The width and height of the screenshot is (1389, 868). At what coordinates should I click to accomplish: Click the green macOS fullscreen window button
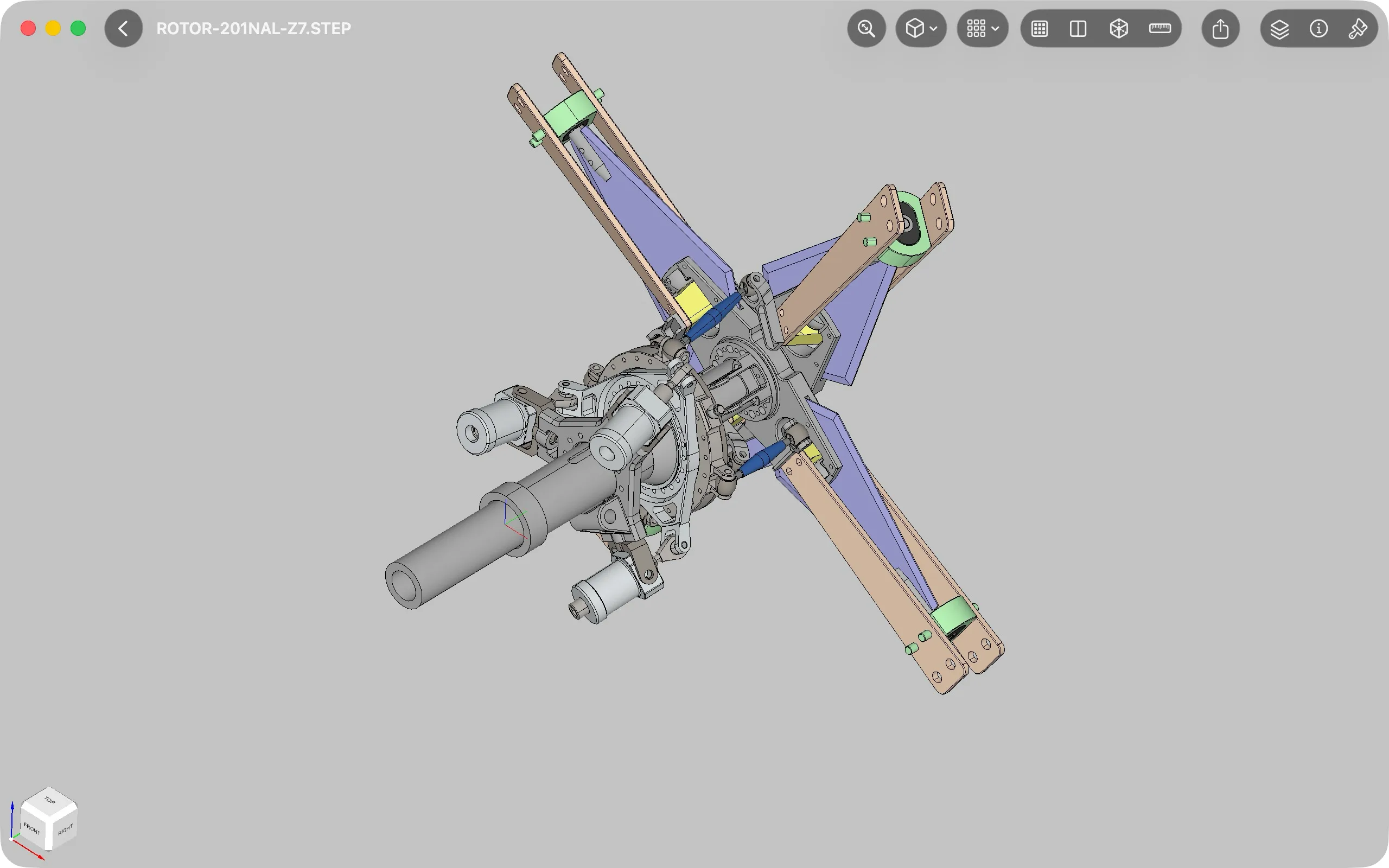pyautogui.click(x=78, y=28)
